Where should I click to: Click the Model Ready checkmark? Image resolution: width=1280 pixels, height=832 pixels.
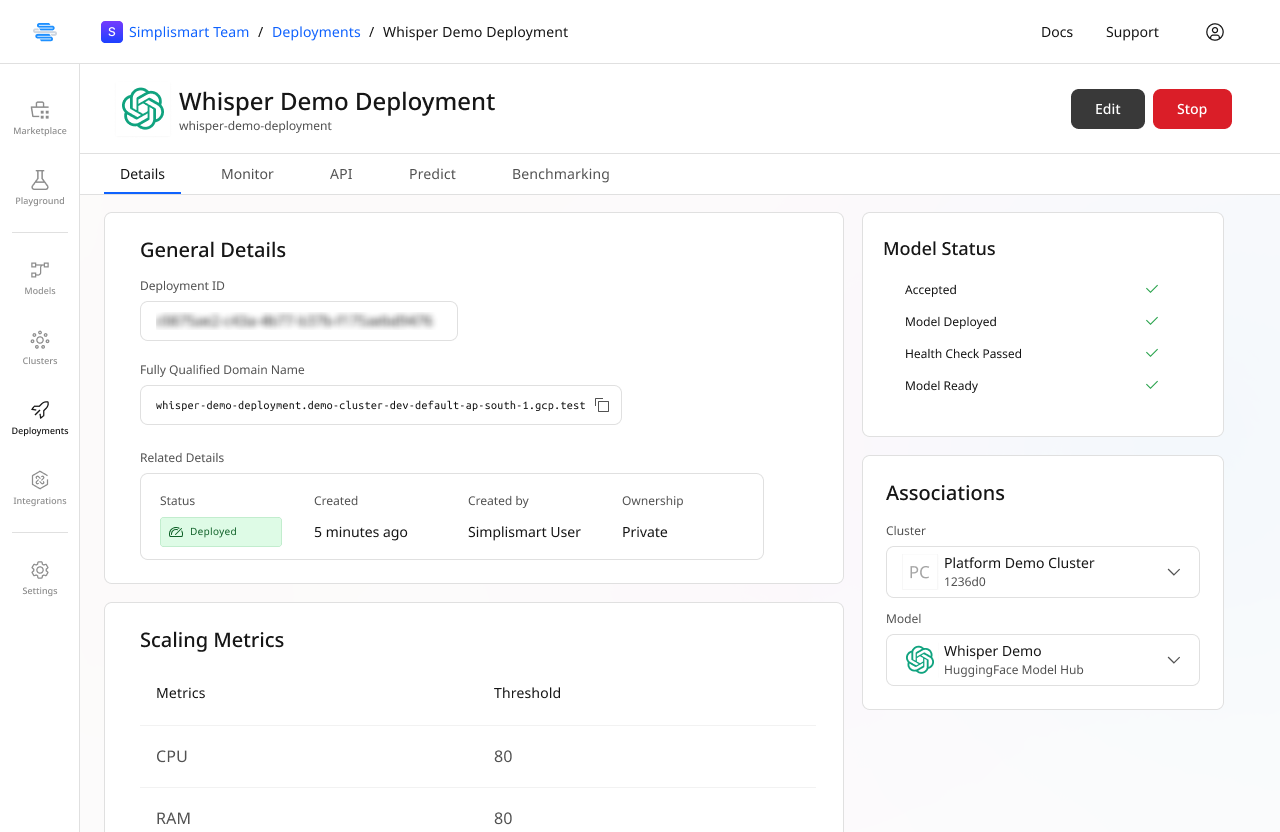[x=1152, y=385]
